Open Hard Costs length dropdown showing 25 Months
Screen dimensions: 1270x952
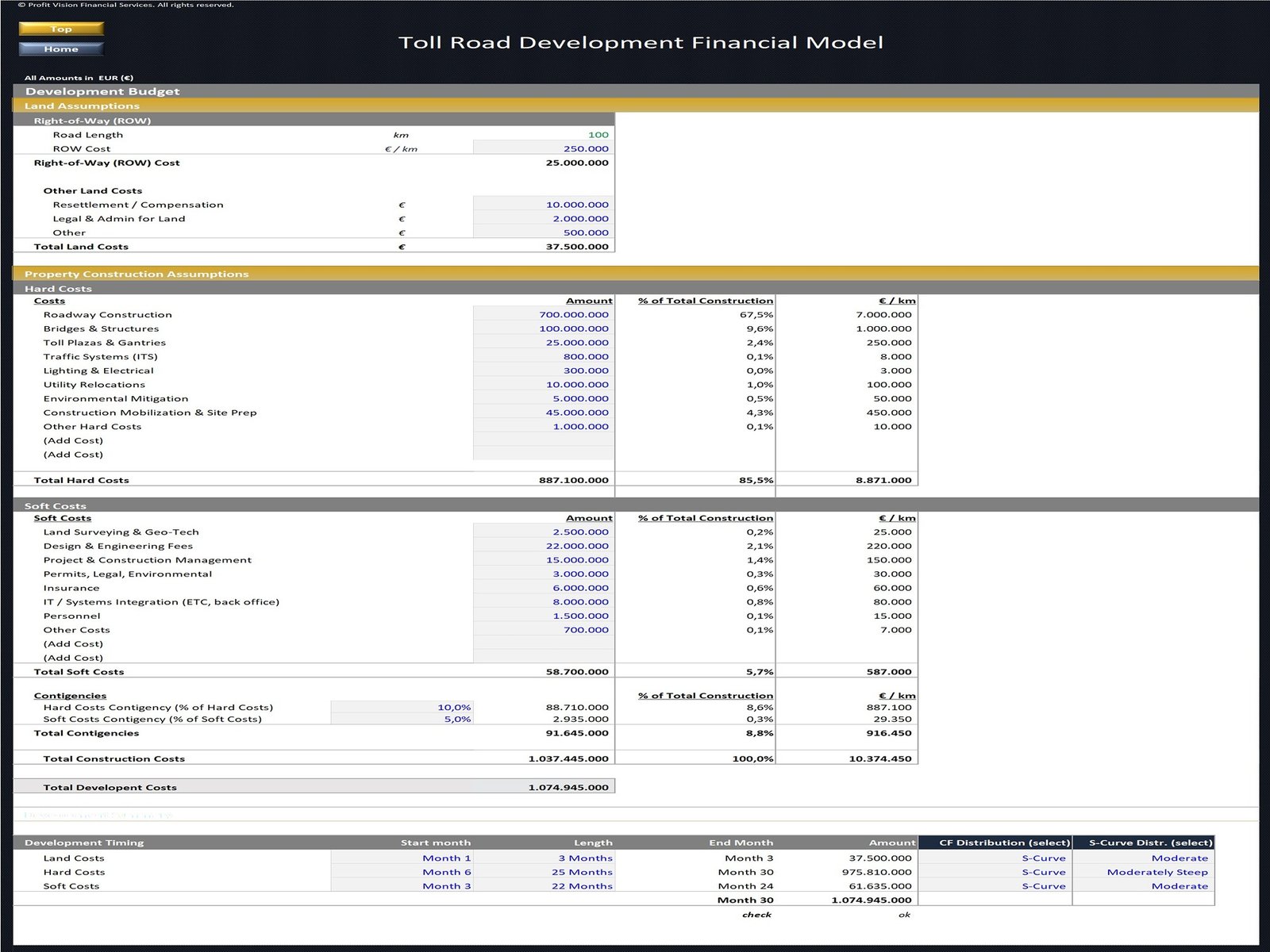(x=544, y=872)
